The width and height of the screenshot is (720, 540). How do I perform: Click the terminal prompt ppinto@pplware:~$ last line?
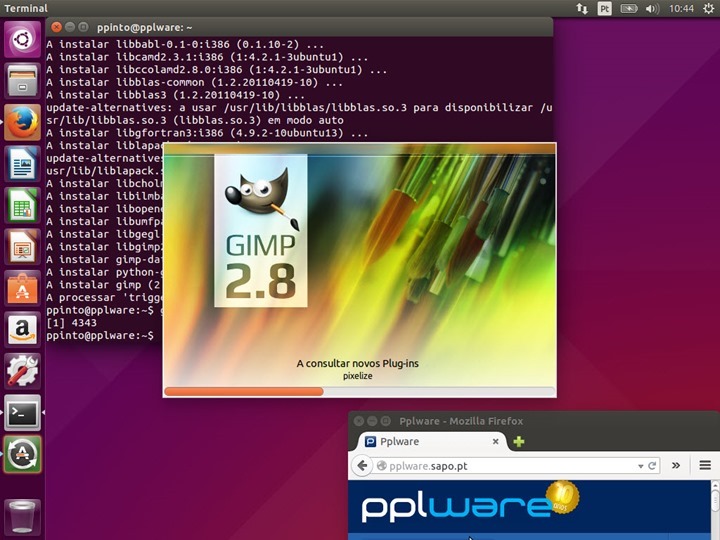[100, 335]
